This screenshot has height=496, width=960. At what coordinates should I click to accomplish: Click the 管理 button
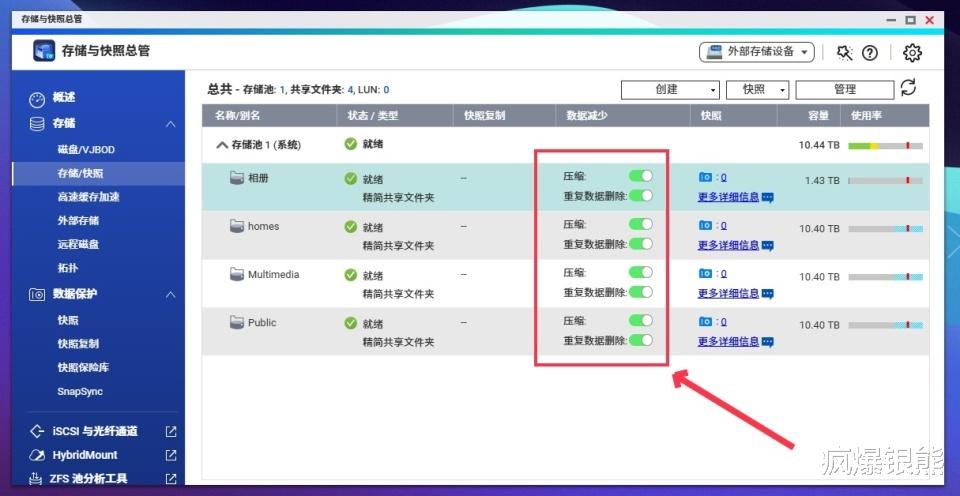coord(845,89)
